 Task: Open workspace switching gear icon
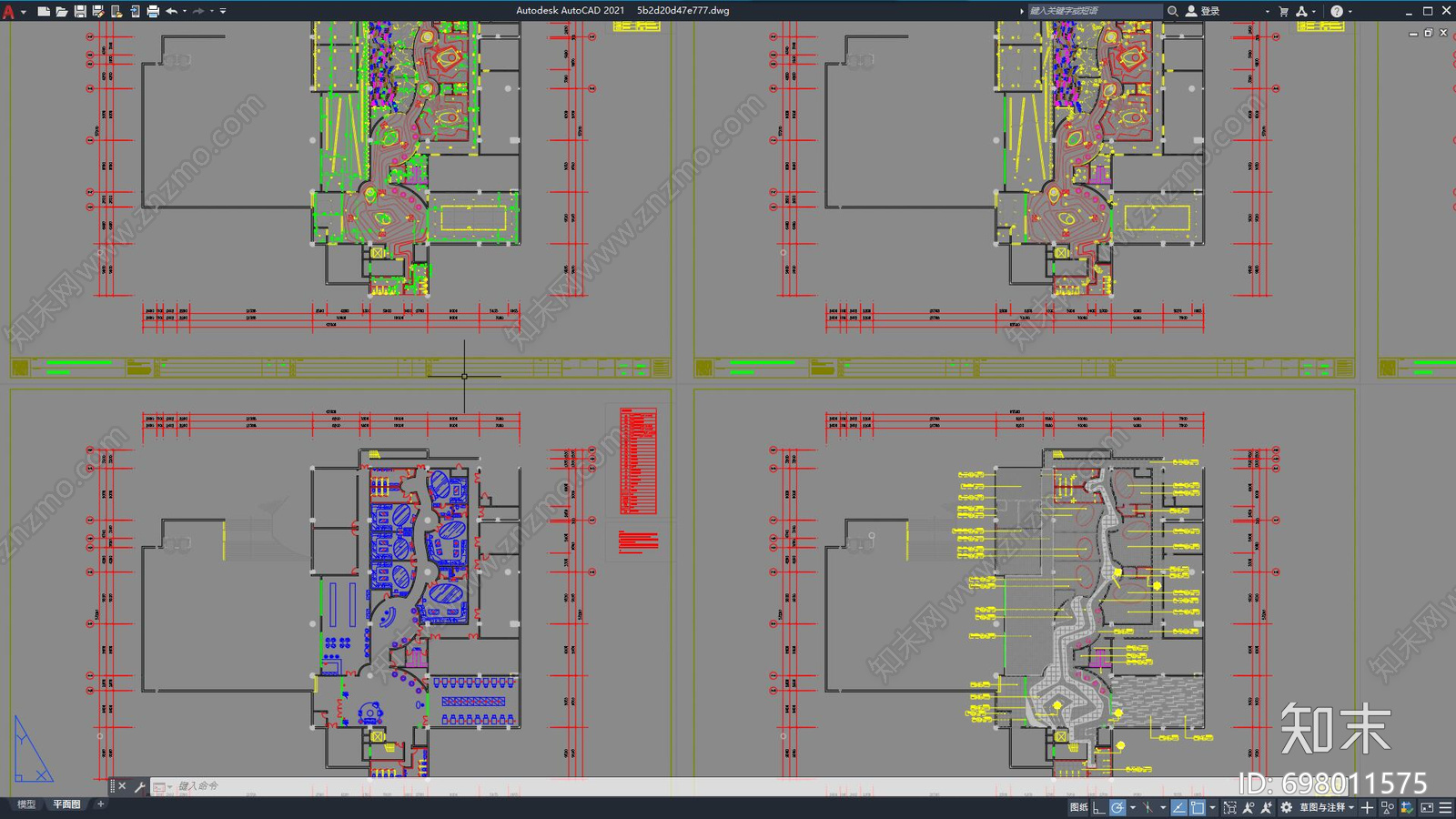(x=1286, y=807)
